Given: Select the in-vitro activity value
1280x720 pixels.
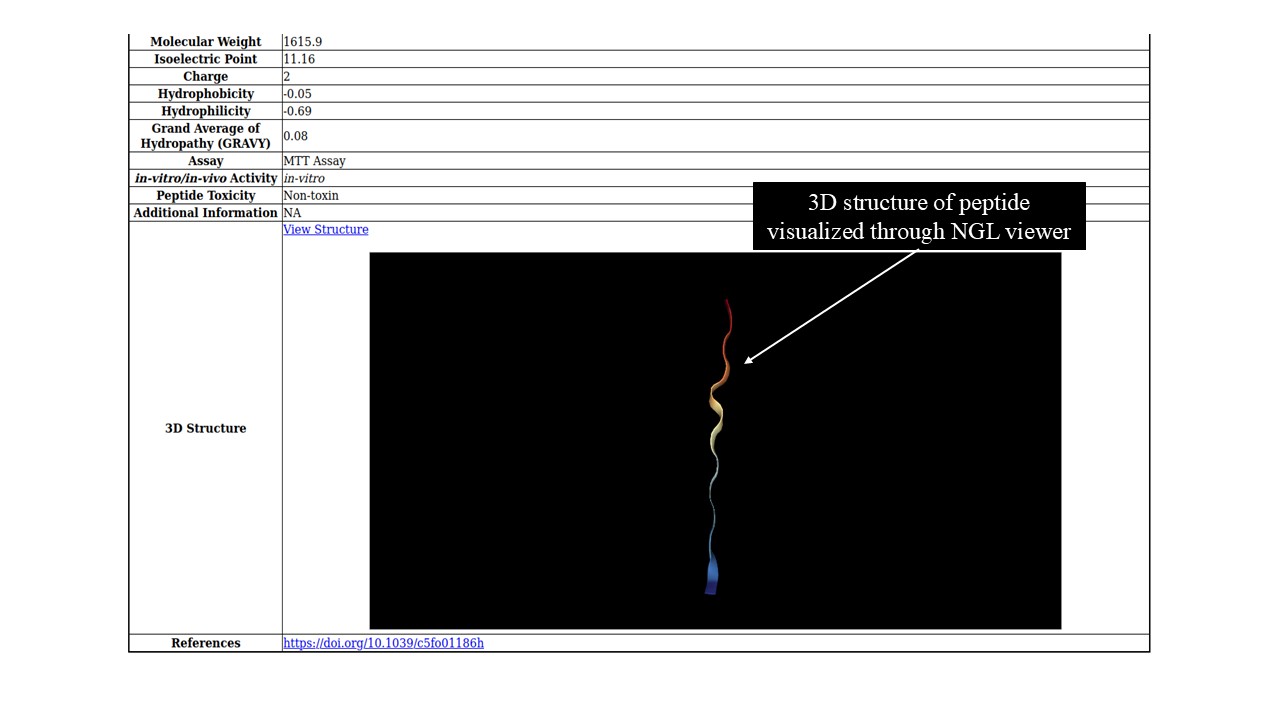Looking at the screenshot, I should 304,178.
